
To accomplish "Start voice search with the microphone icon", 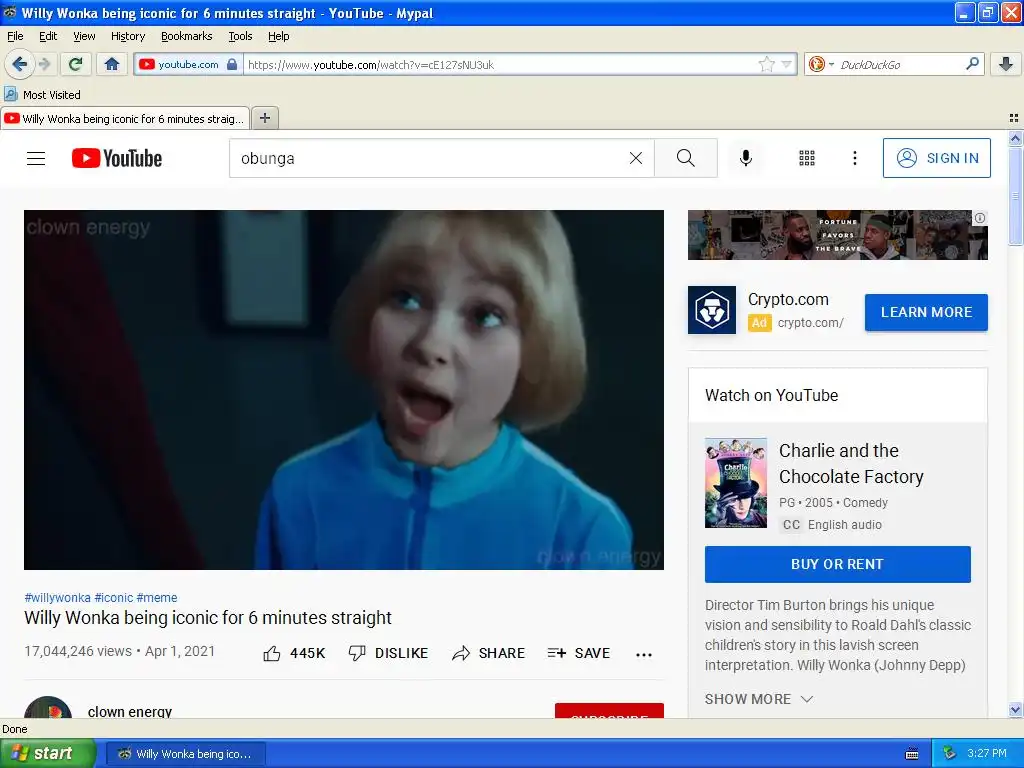I will pos(746,158).
